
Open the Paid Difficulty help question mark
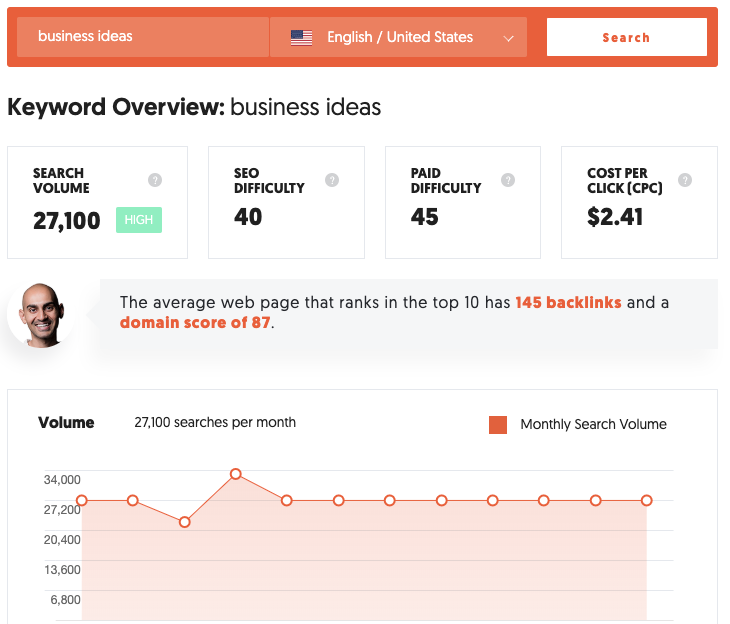click(x=508, y=180)
